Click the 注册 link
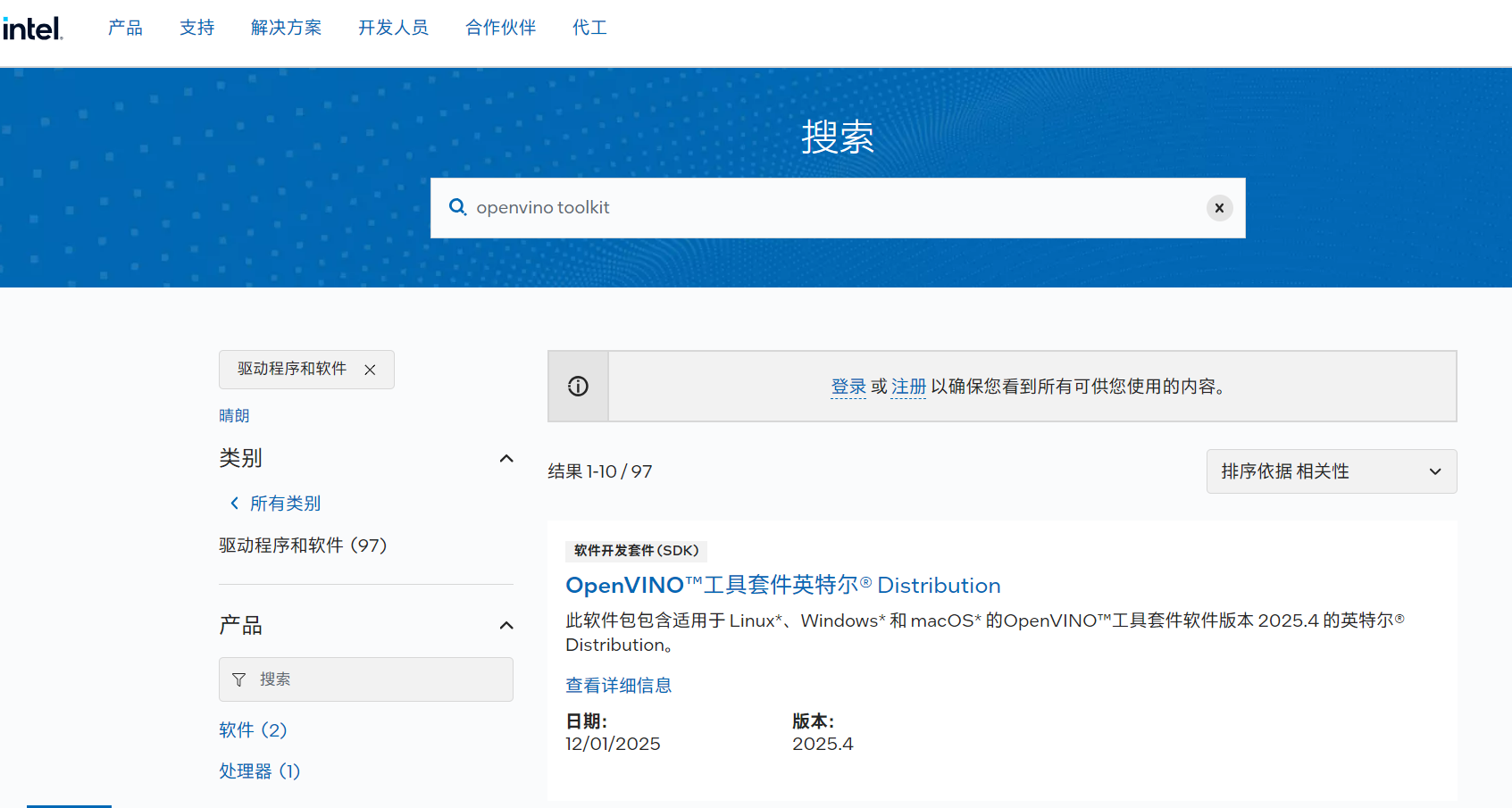The image size is (1512, 808). pos(908,387)
